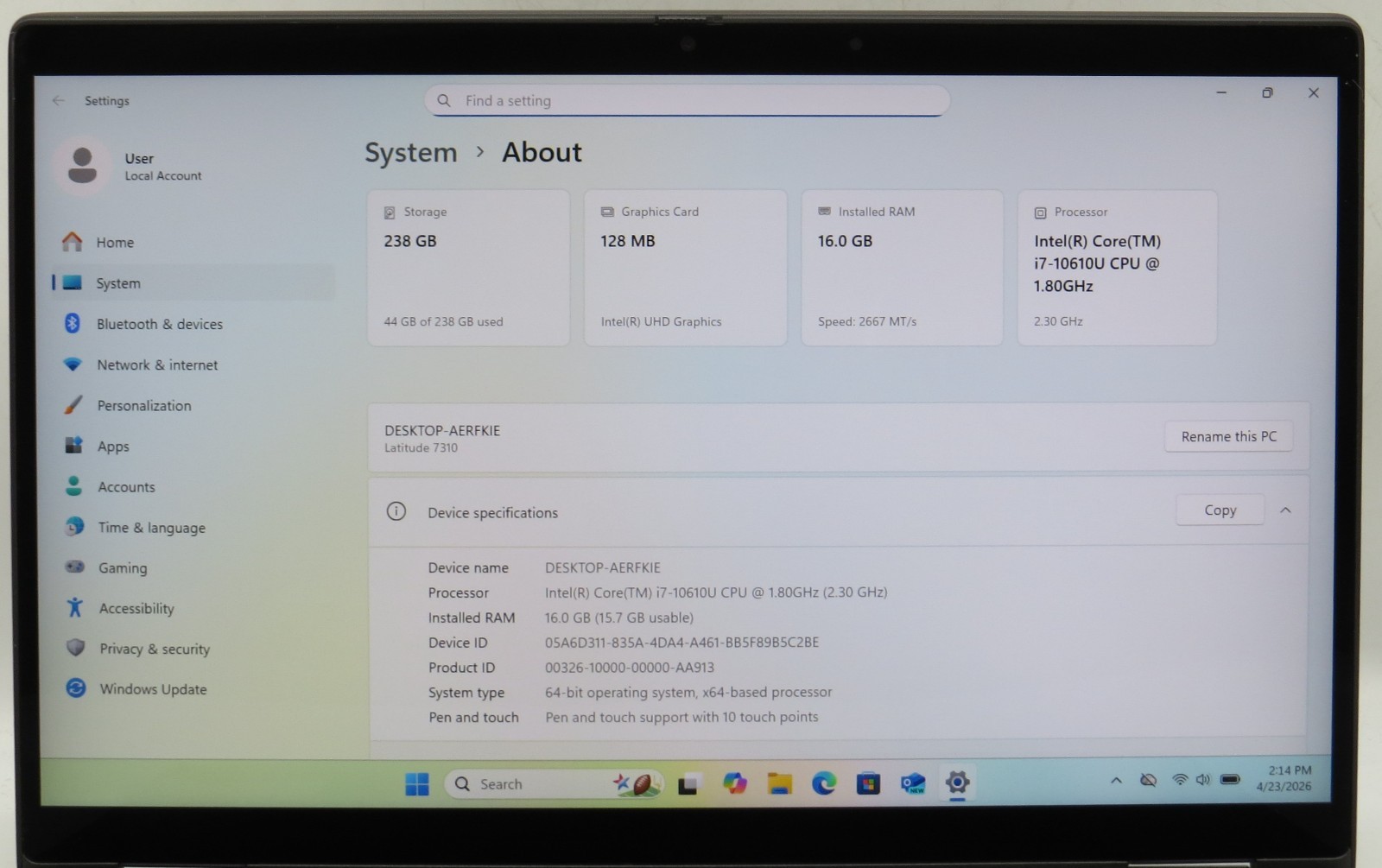Click the Network wifi icon in sidebar
Viewport: 1382px width, 868px height.
pyautogui.click(x=73, y=364)
